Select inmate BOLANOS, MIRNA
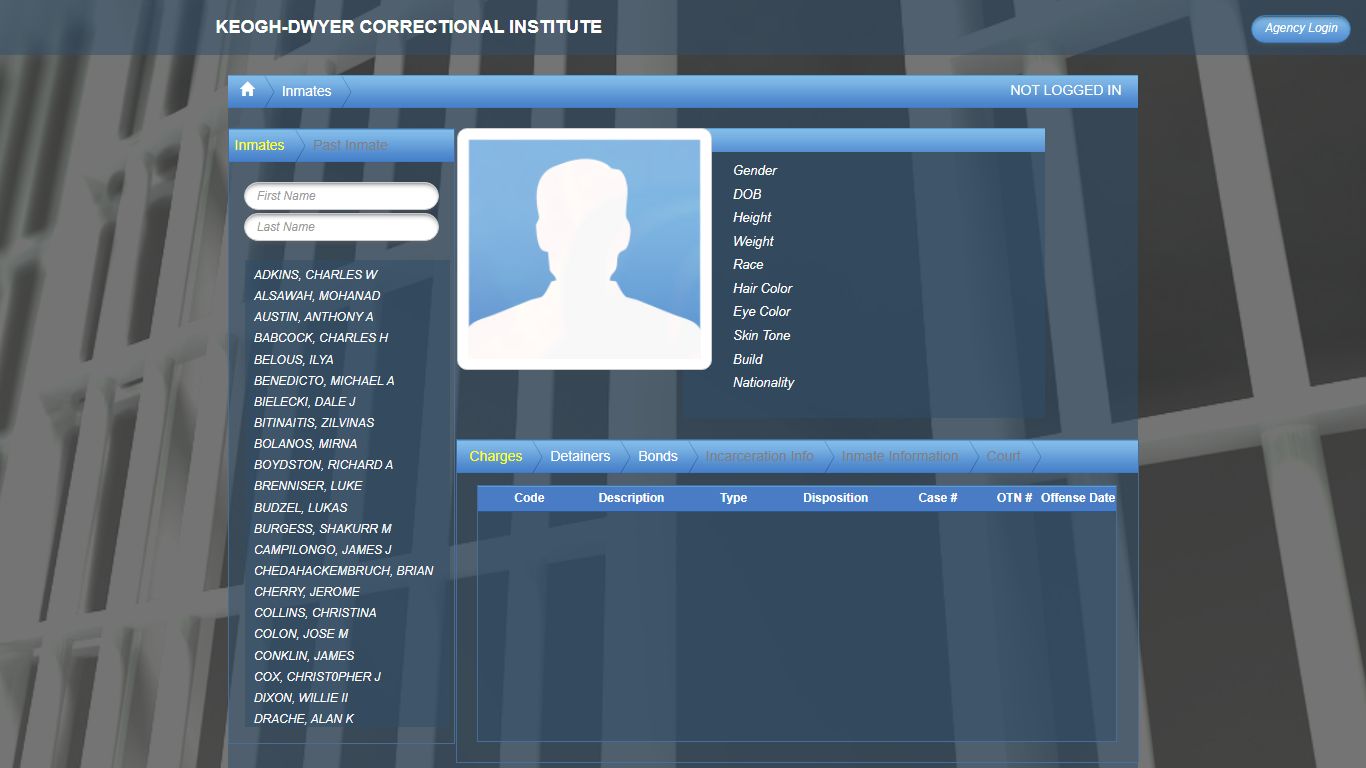The image size is (1366, 768). tap(305, 444)
